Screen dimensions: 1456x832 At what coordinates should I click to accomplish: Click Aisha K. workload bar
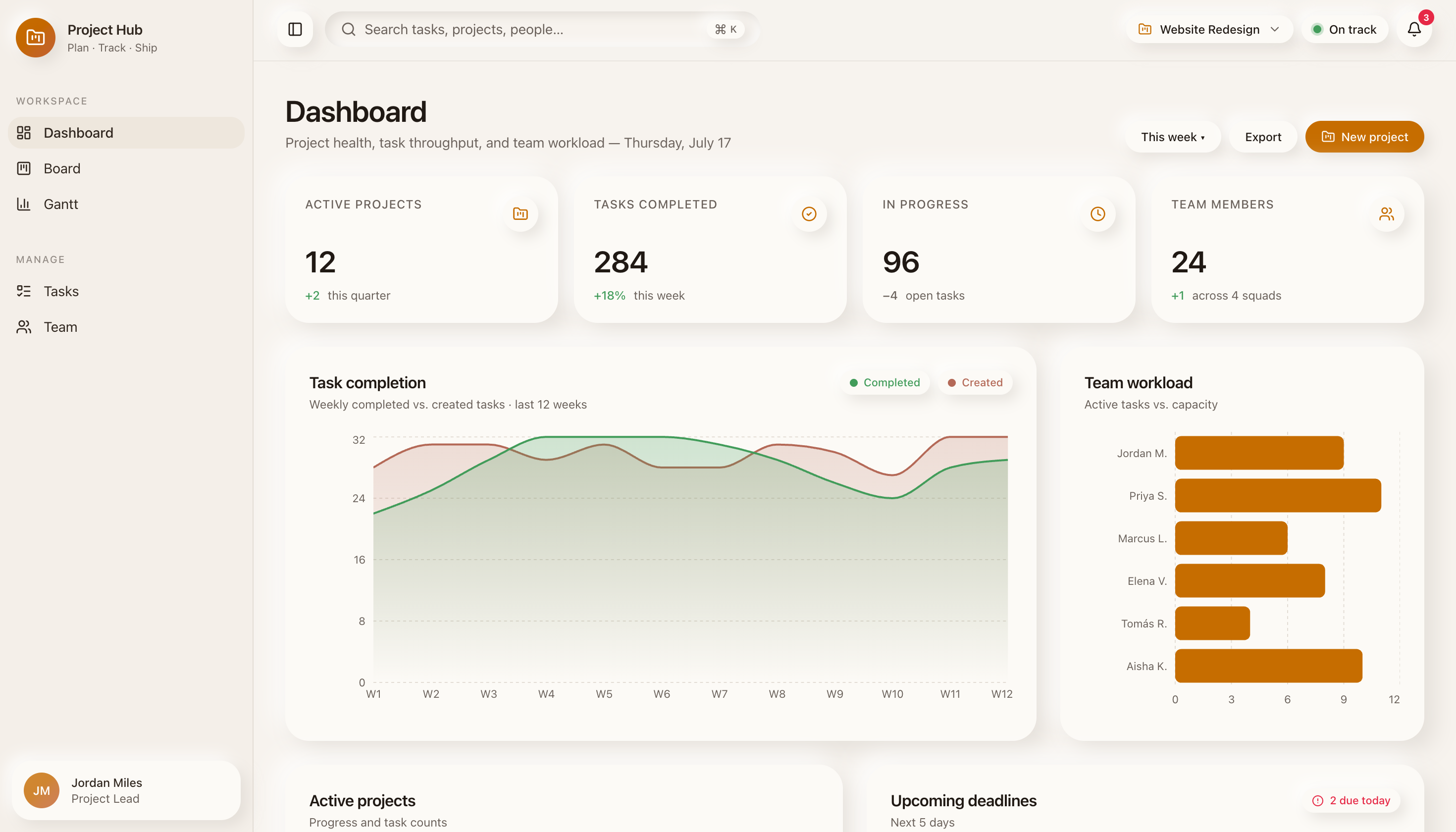coord(1268,666)
